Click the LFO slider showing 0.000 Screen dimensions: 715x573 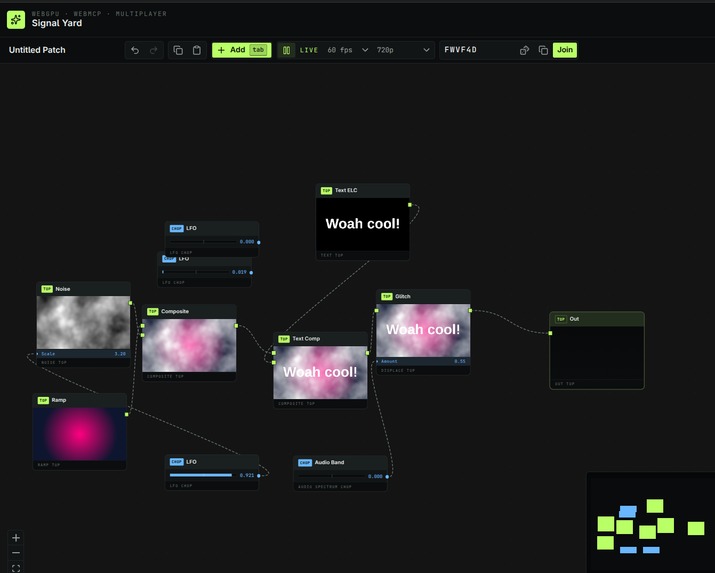[x=203, y=242]
